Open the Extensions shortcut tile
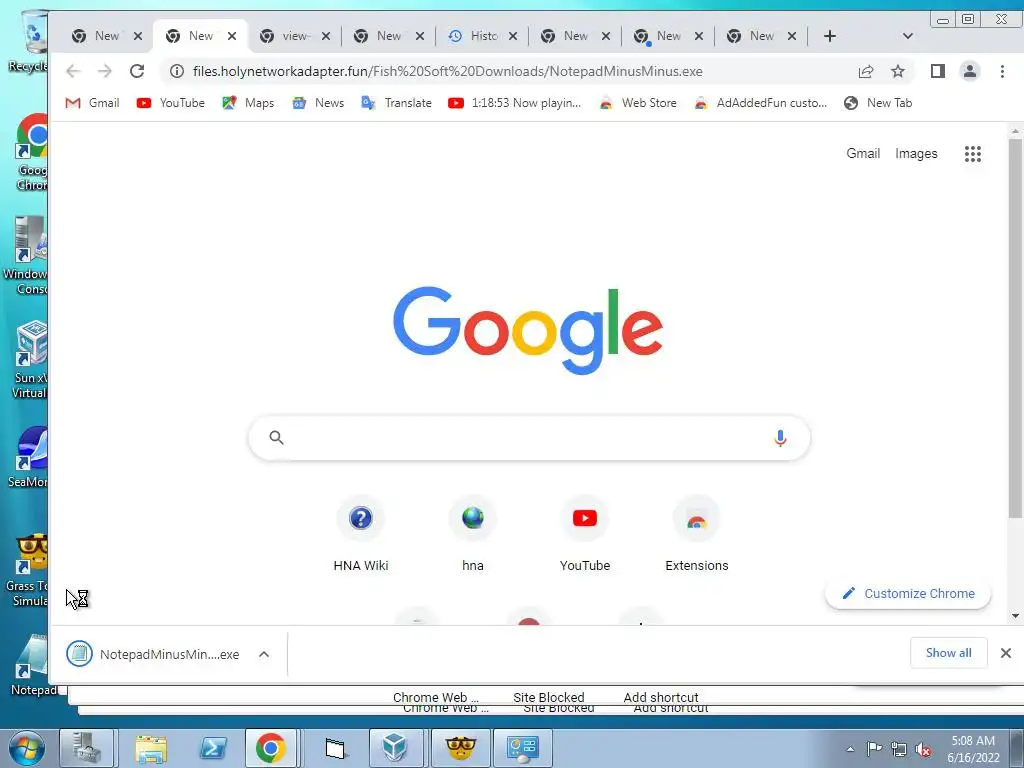This screenshot has height=768, width=1024. coord(697,534)
